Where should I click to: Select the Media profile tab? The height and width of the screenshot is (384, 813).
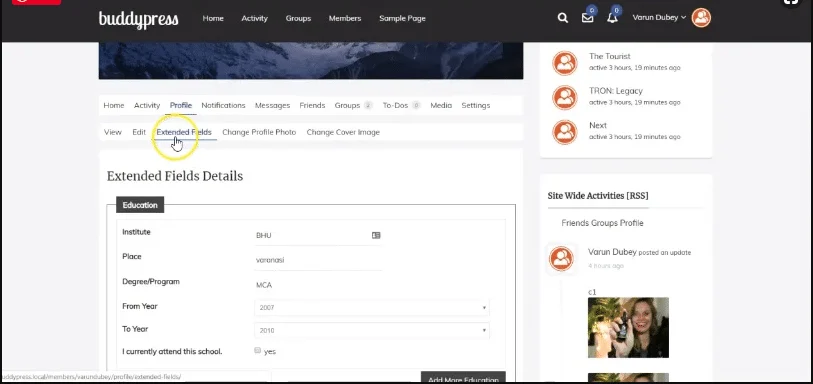pyautogui.click(x=441, y=105)
